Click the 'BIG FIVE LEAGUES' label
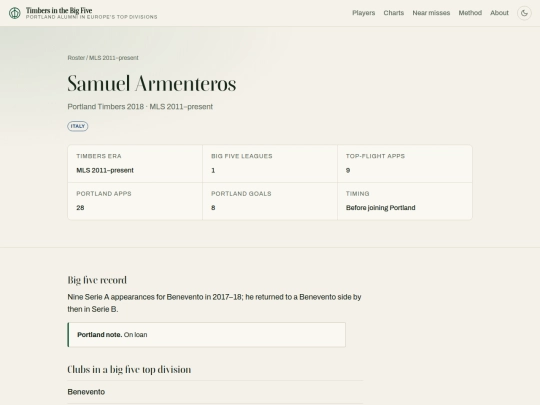 242,156
